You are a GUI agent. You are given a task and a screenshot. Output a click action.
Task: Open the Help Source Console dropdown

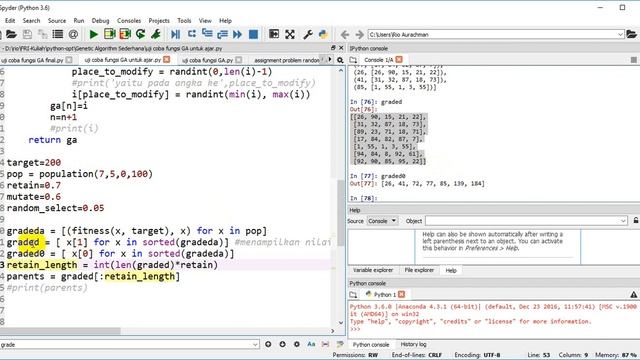pyautogui.click(x=382, y=221)
